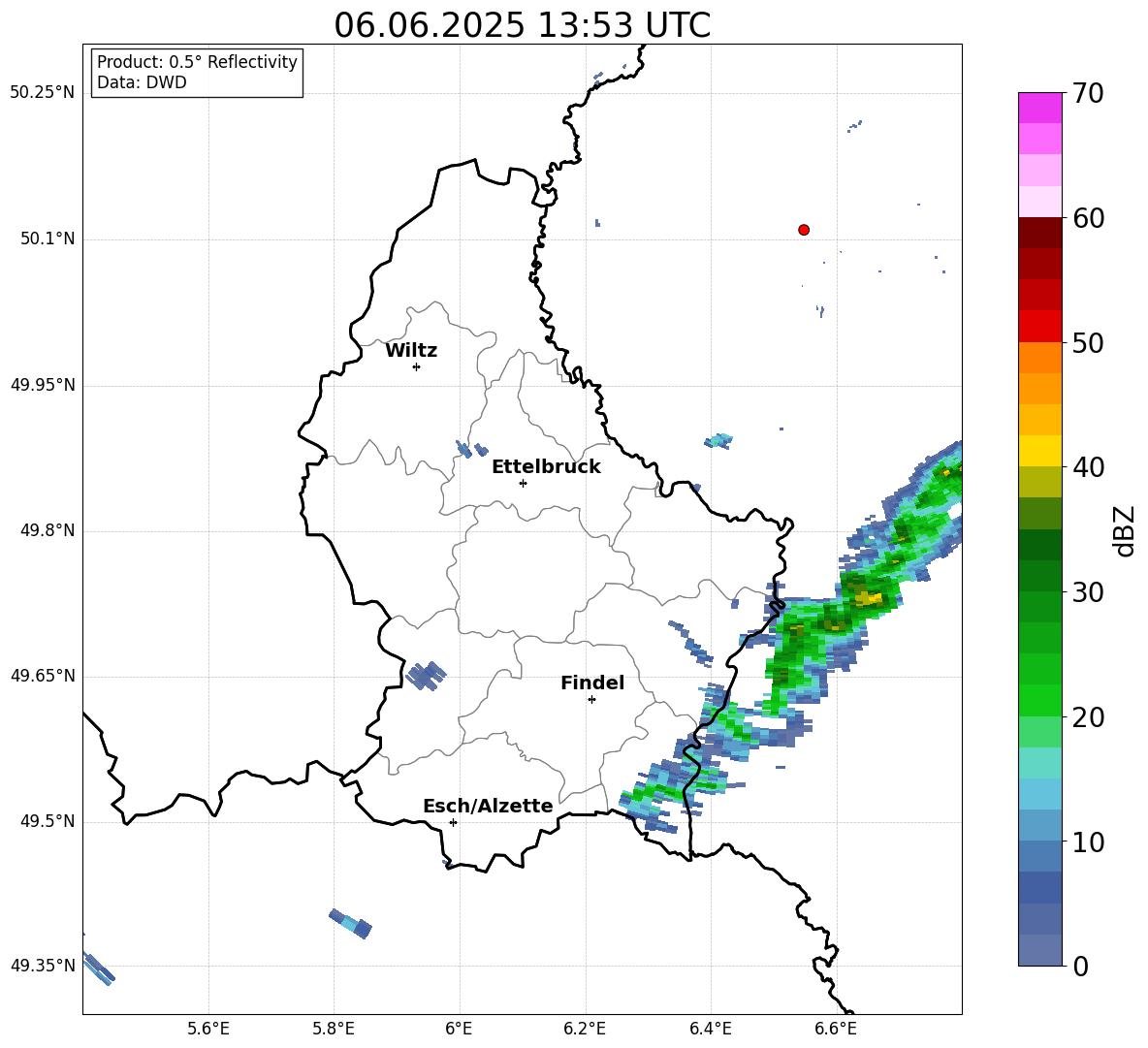This screenshot has height=1048, width=1148.
Task: Click the 70 colorbar tick label
Action: coord(1087,94)
